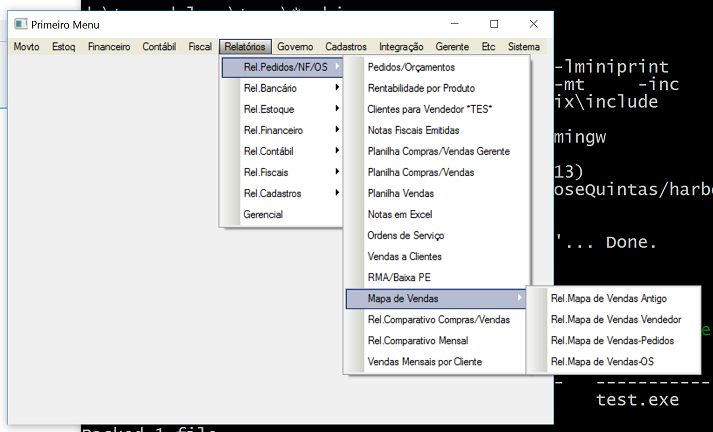The width and height of the screenshot is (713, 432).
Task: Choose Pedidos/Orçamentos report
Action: click(411, 67)
